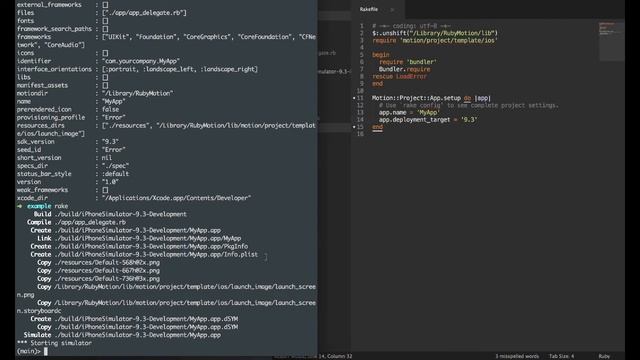This screenshot has height=360, width=640.
Task: Close the Rakefile tab with its x
Action: point(392,9)
